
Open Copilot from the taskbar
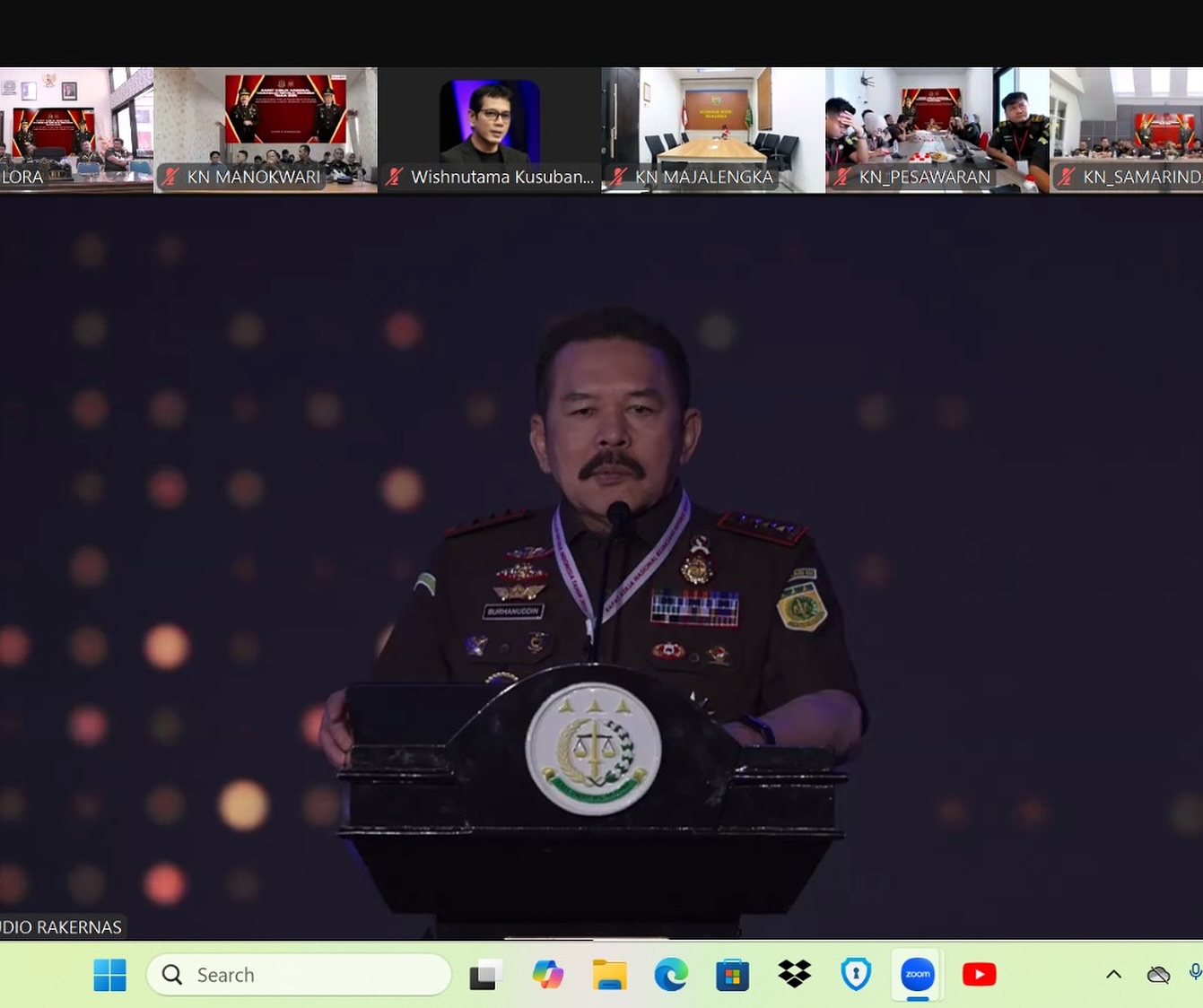point(547,974)
